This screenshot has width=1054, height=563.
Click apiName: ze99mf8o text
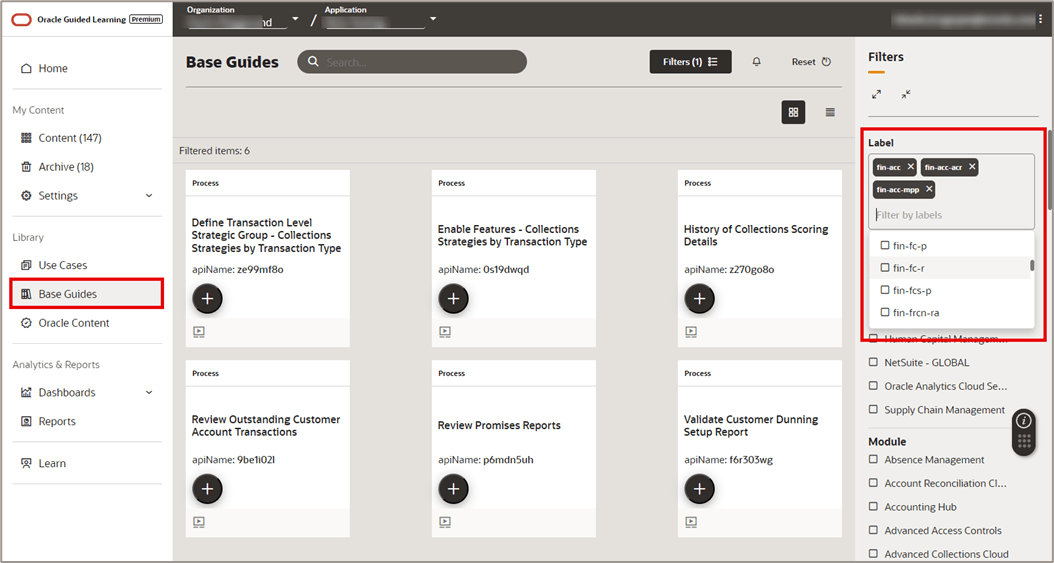point(237,269)
